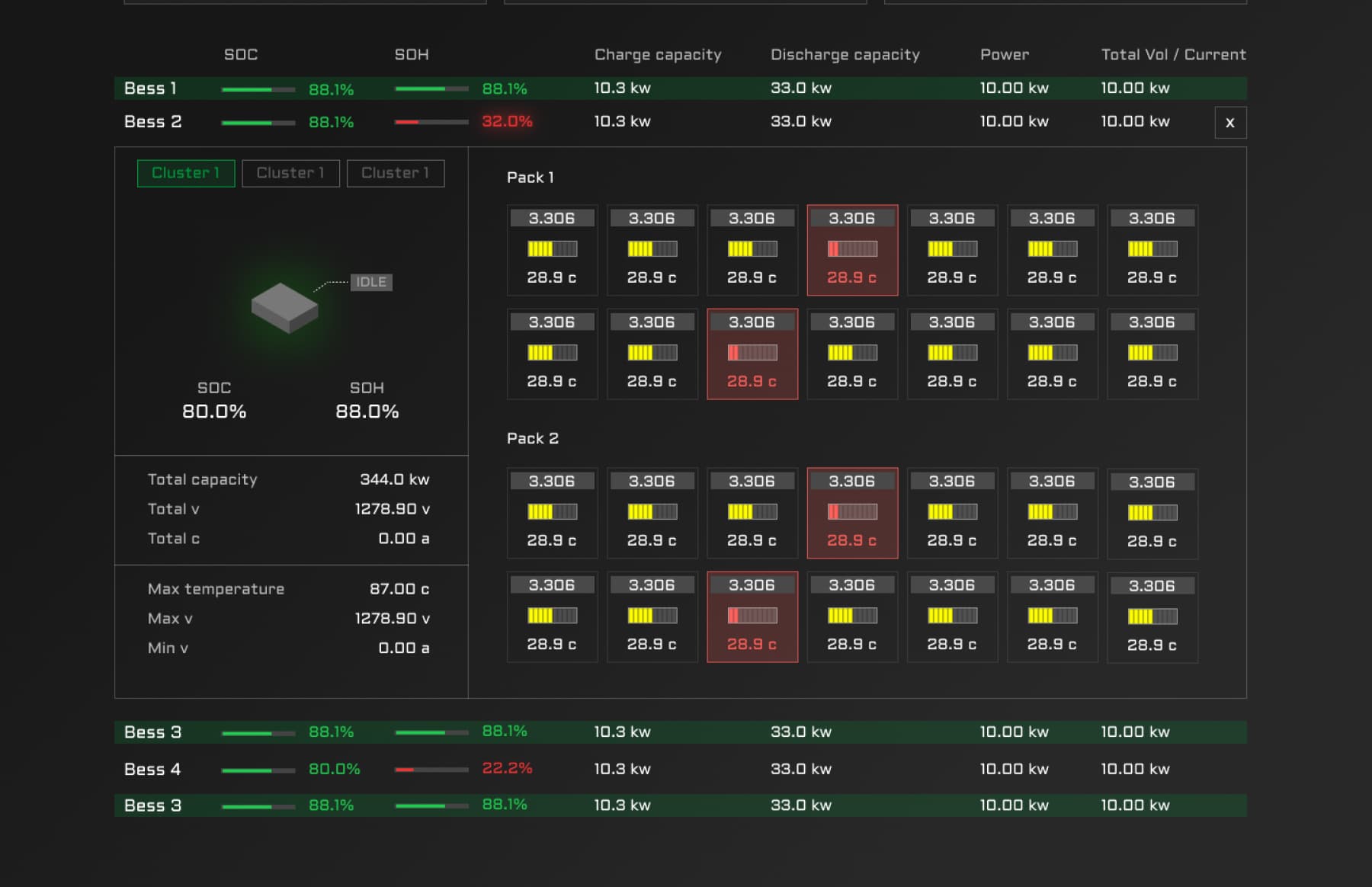Click the first voltage tile in Pack 1
The width and height of the screenshot is (1372, 887).
(552, 250)
